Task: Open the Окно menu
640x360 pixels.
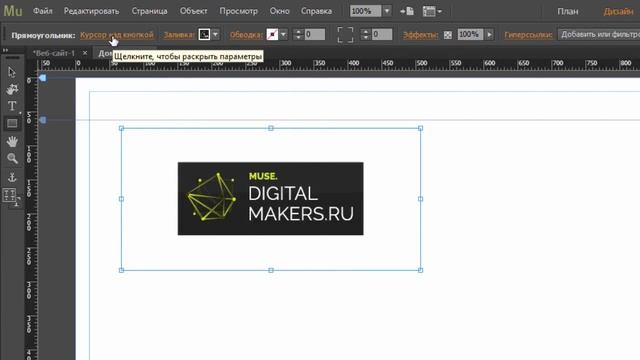Action: click(x=280, y=11)
